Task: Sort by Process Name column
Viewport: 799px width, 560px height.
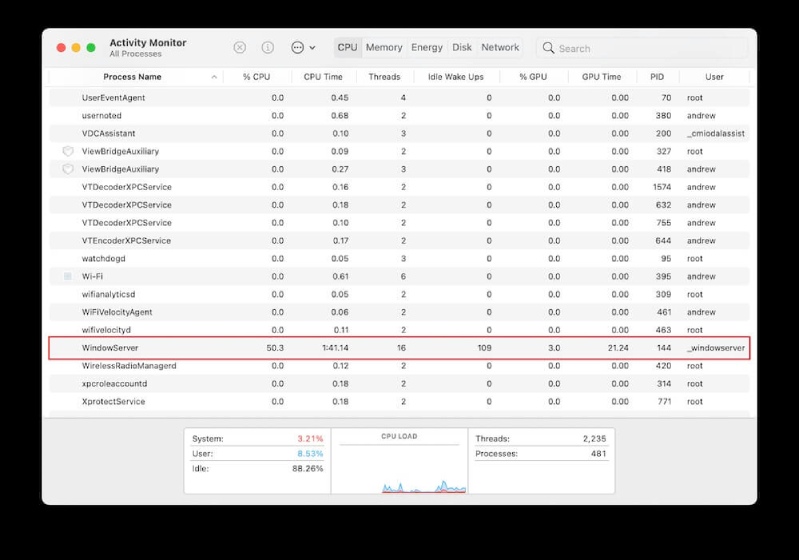Action: pyautogui.click(x=132, y=77)
